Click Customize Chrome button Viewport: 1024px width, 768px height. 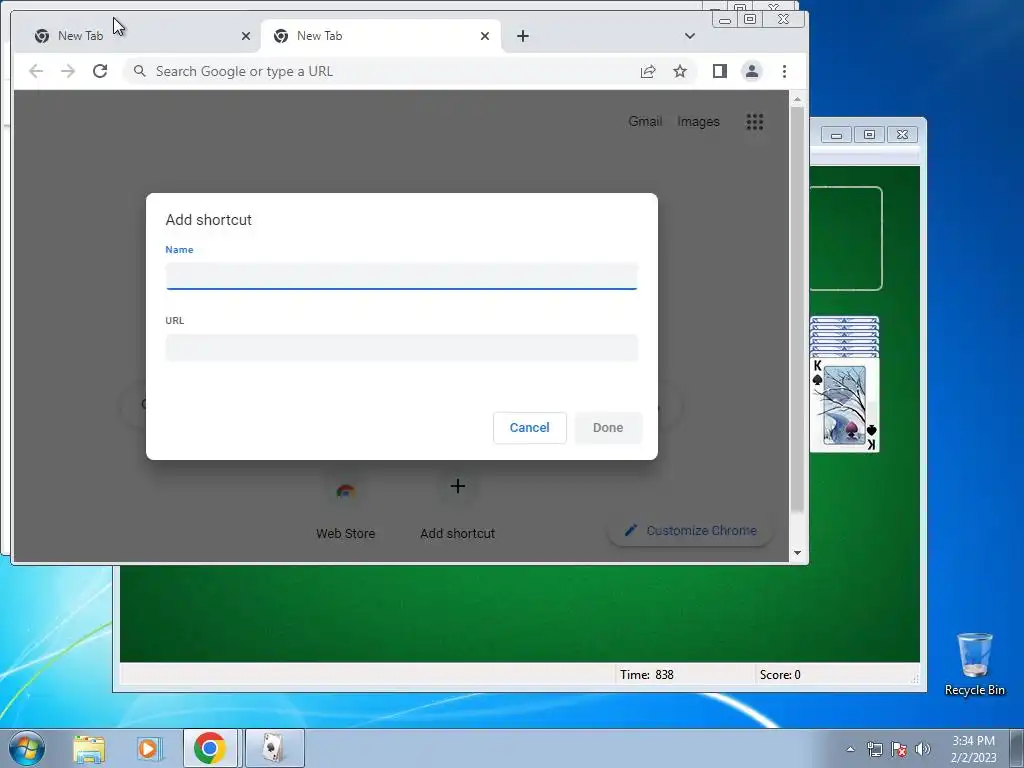click(690, 530)
